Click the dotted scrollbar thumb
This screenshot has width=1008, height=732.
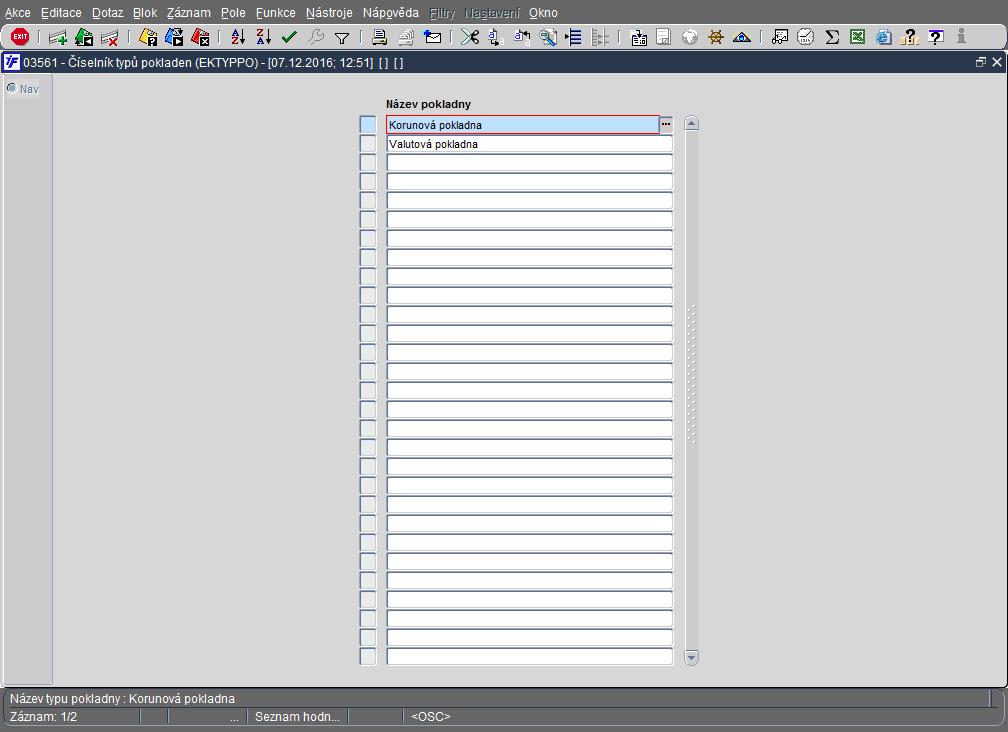point(692,375)
